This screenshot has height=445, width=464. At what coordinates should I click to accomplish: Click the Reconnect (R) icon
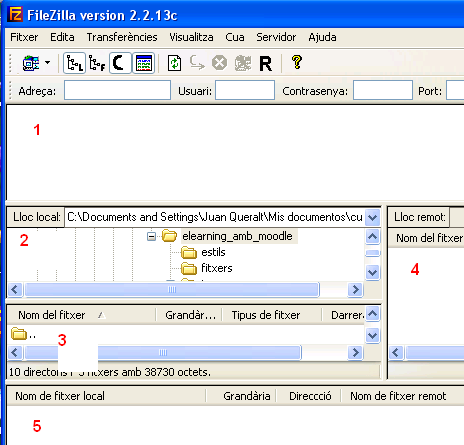[x=266, y=64]
